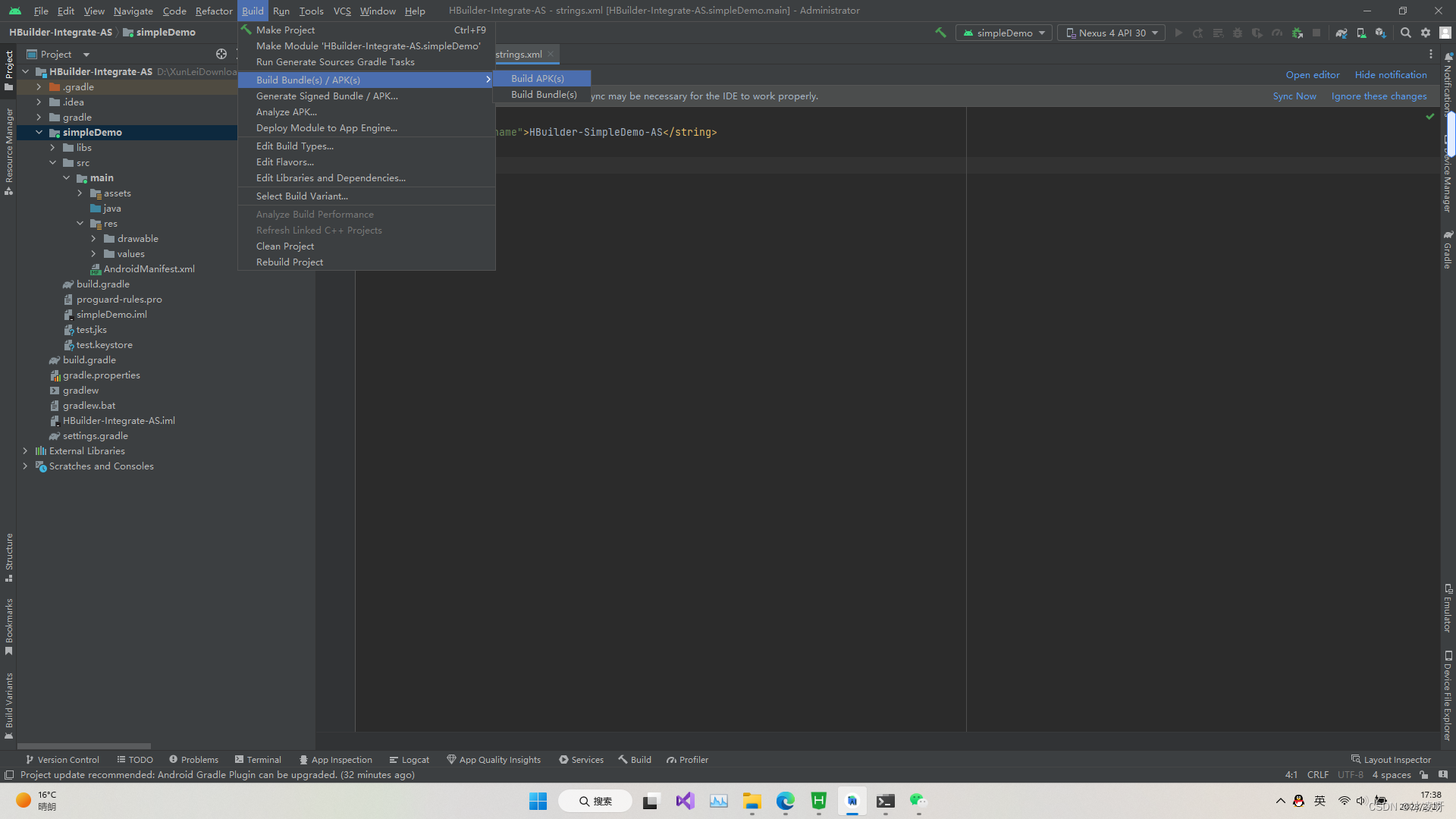Click Hide notification link
Image resolution: width=1456 pixels, height=819 pixels.
click(x=1391, y=74)
